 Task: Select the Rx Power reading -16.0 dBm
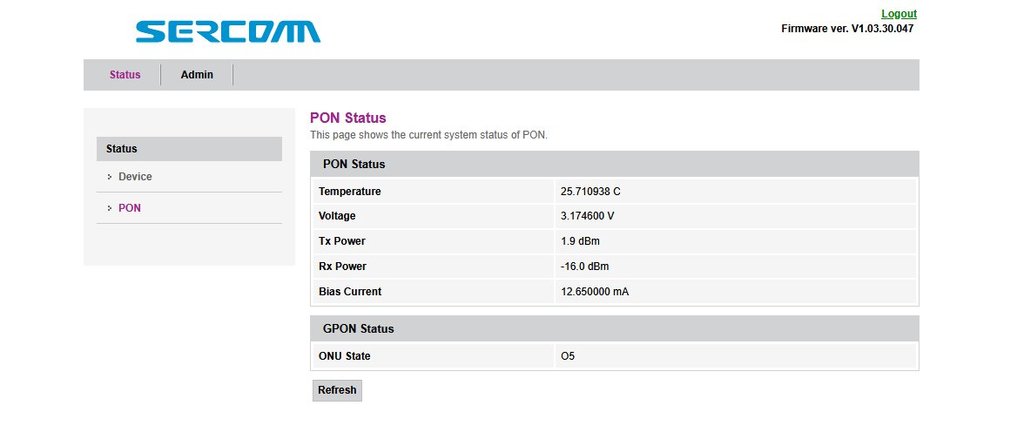pos(585,266)
